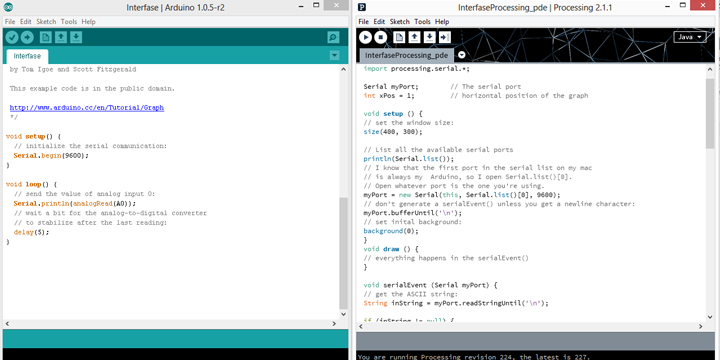Click the Processing editor scroll up arrow
Viewport: 720px width, 360px height.
tap(710, 68)
